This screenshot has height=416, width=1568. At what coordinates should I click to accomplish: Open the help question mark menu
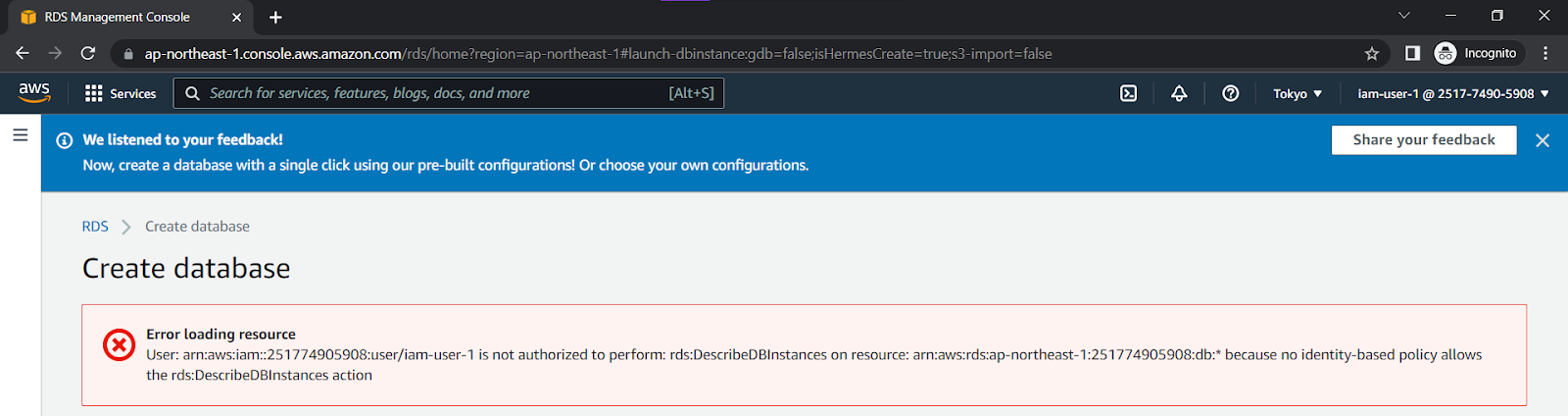(x=1231, y=93)
